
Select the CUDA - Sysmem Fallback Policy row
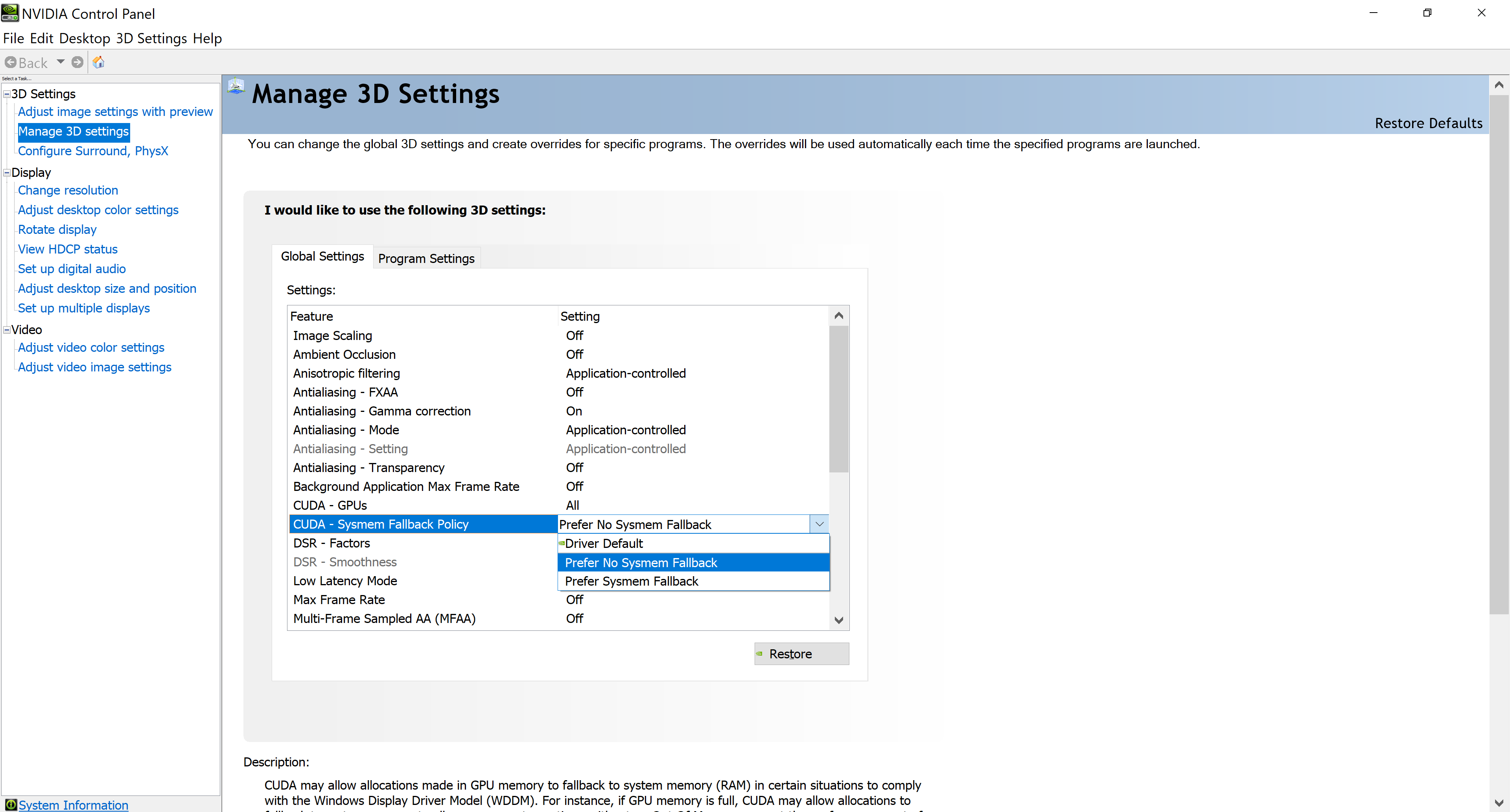(x=423, y=524)
